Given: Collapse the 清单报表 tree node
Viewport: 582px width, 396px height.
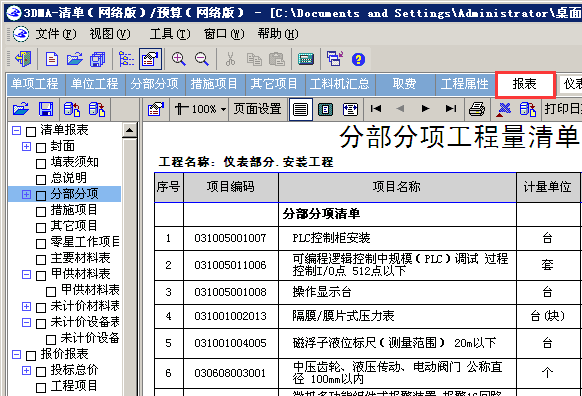Looking at the screenshot, I should click(16, 131).
